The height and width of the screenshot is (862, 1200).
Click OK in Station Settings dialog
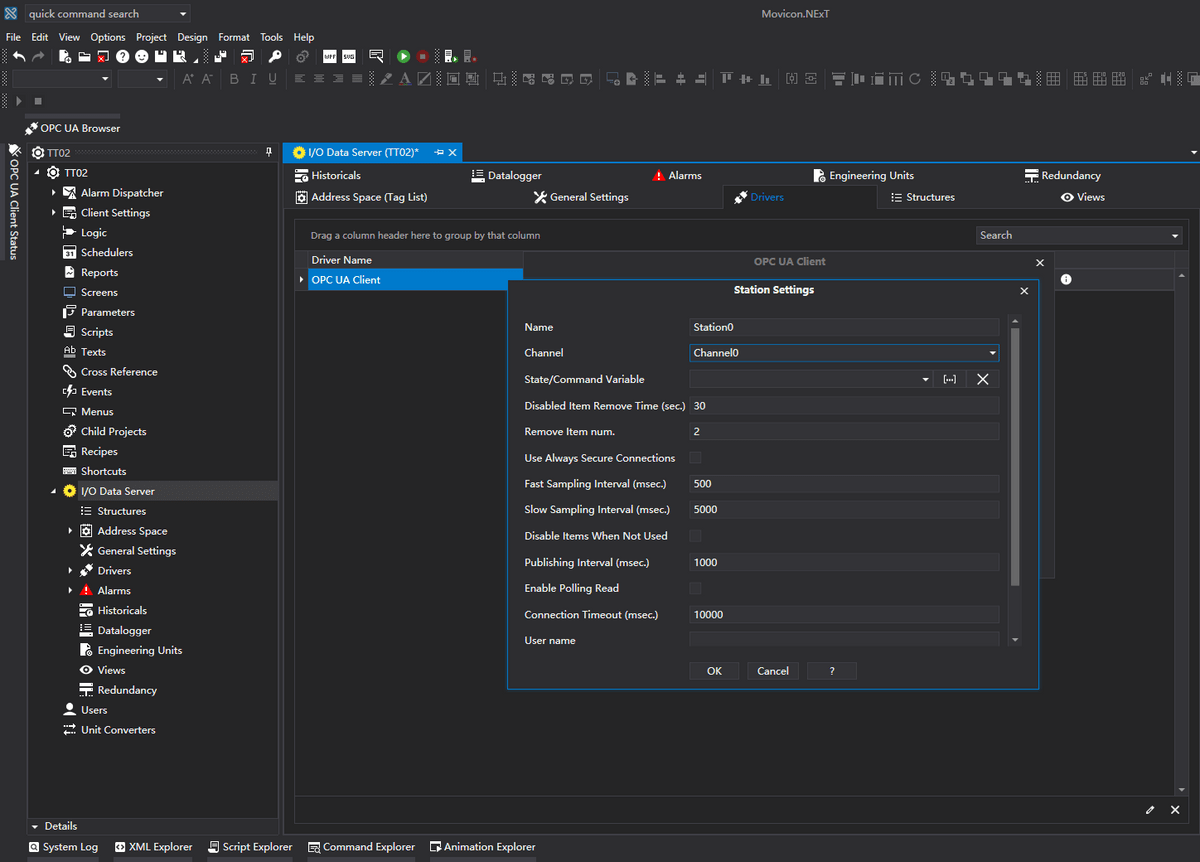714,671
